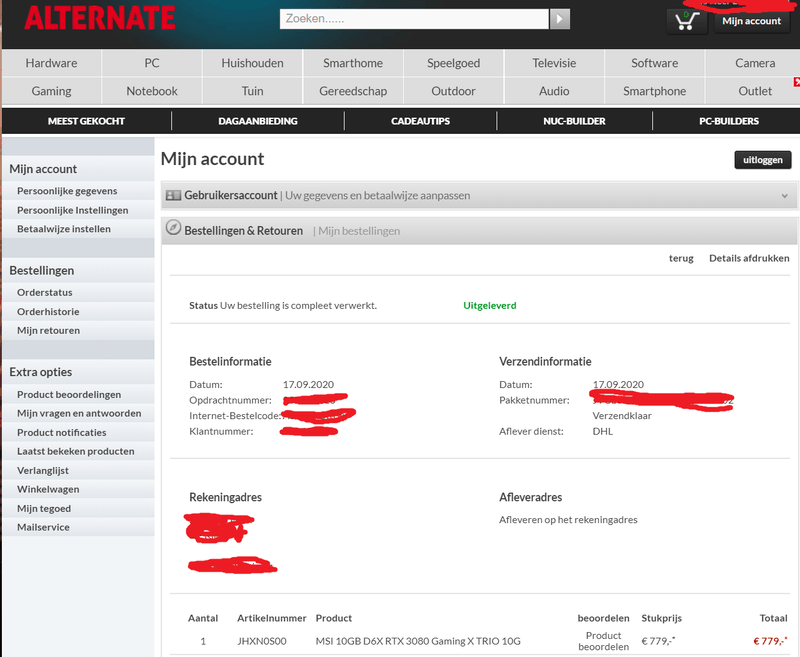Open Persoonlijke gegevens in sidebar

[x=67, y=191]
